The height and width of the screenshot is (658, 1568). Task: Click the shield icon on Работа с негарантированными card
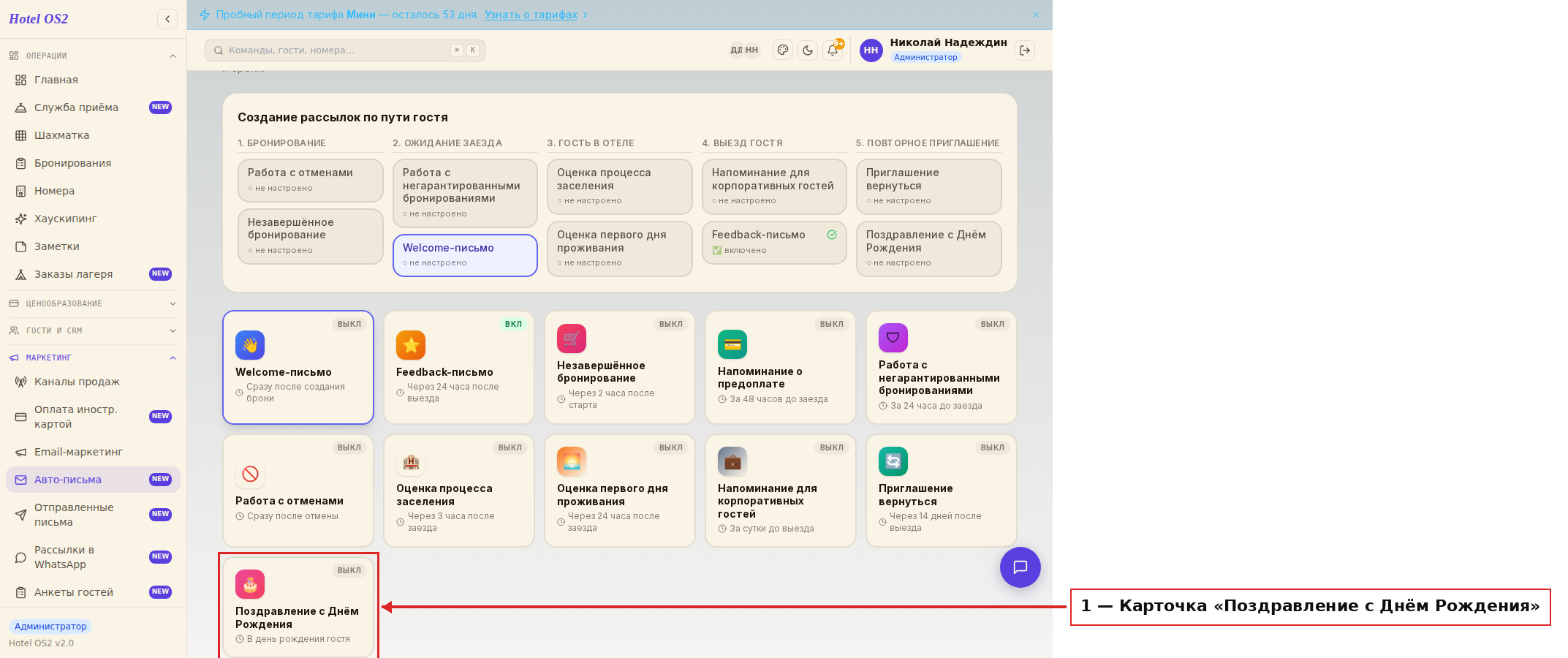pos(893,338)
